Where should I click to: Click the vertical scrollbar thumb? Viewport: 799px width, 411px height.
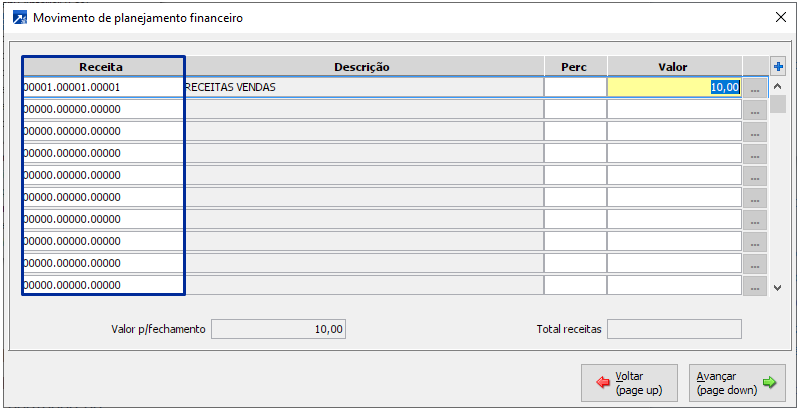coord(778,104)
